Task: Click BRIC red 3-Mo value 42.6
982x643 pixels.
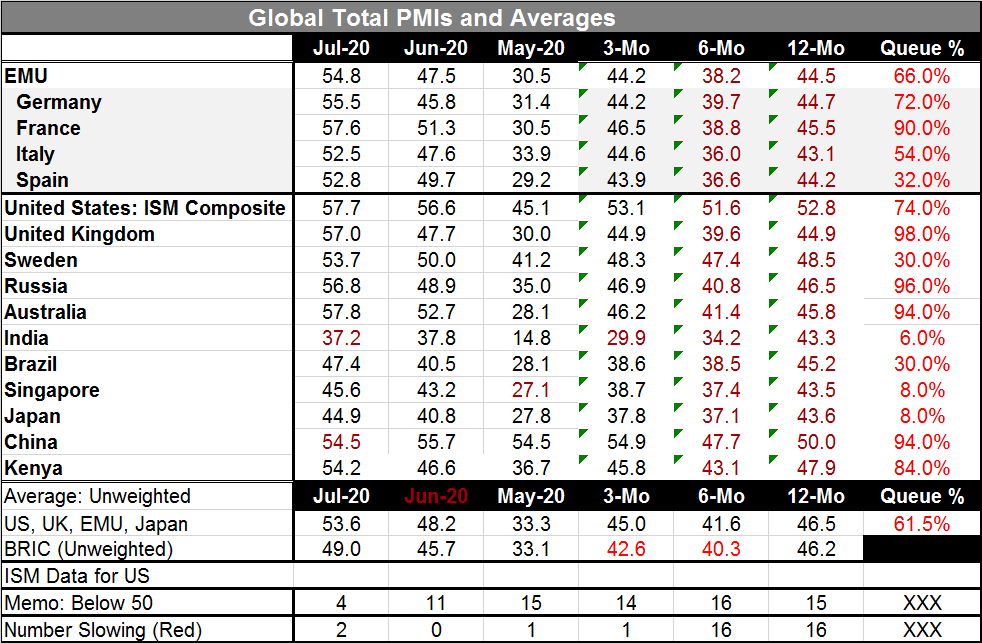Action: 626,548
